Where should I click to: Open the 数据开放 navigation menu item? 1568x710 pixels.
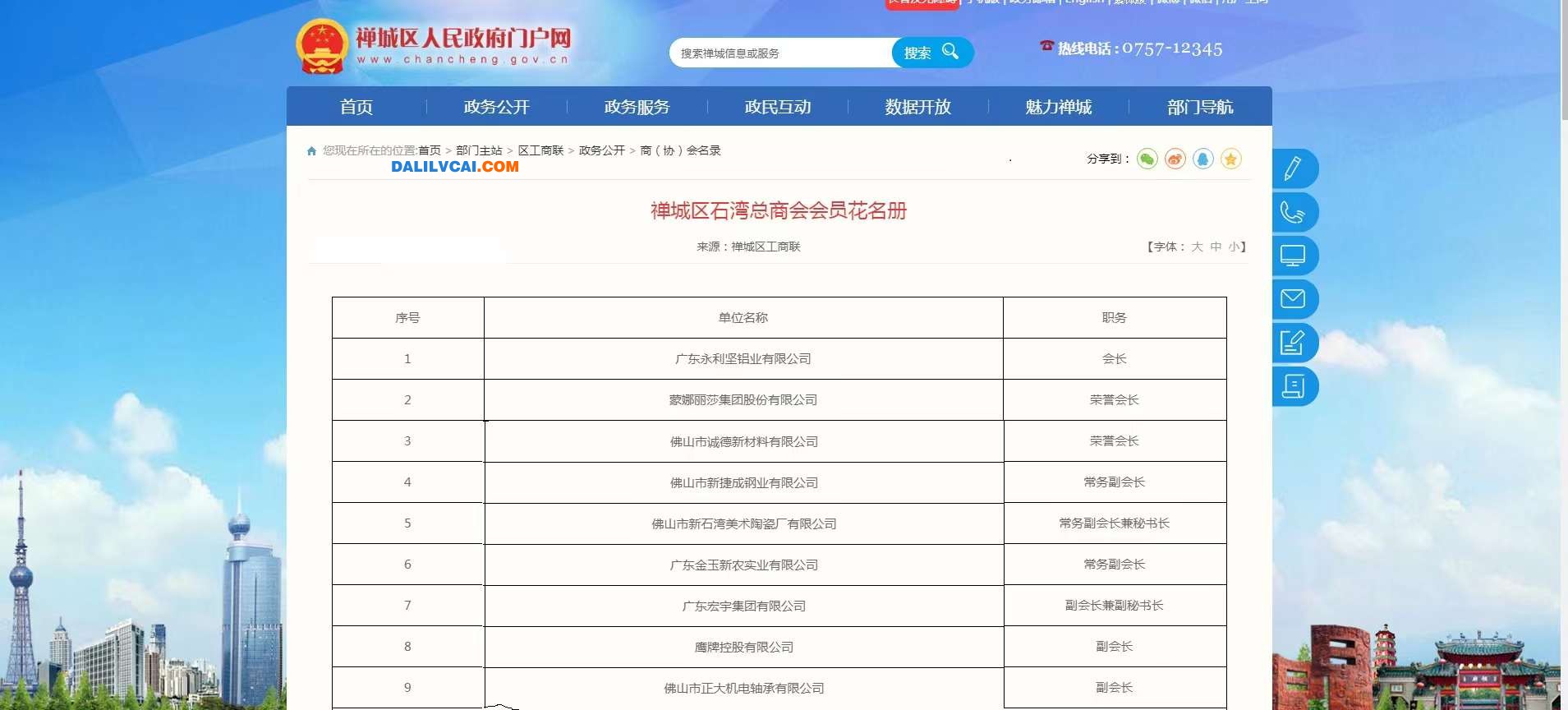(918, 107)
